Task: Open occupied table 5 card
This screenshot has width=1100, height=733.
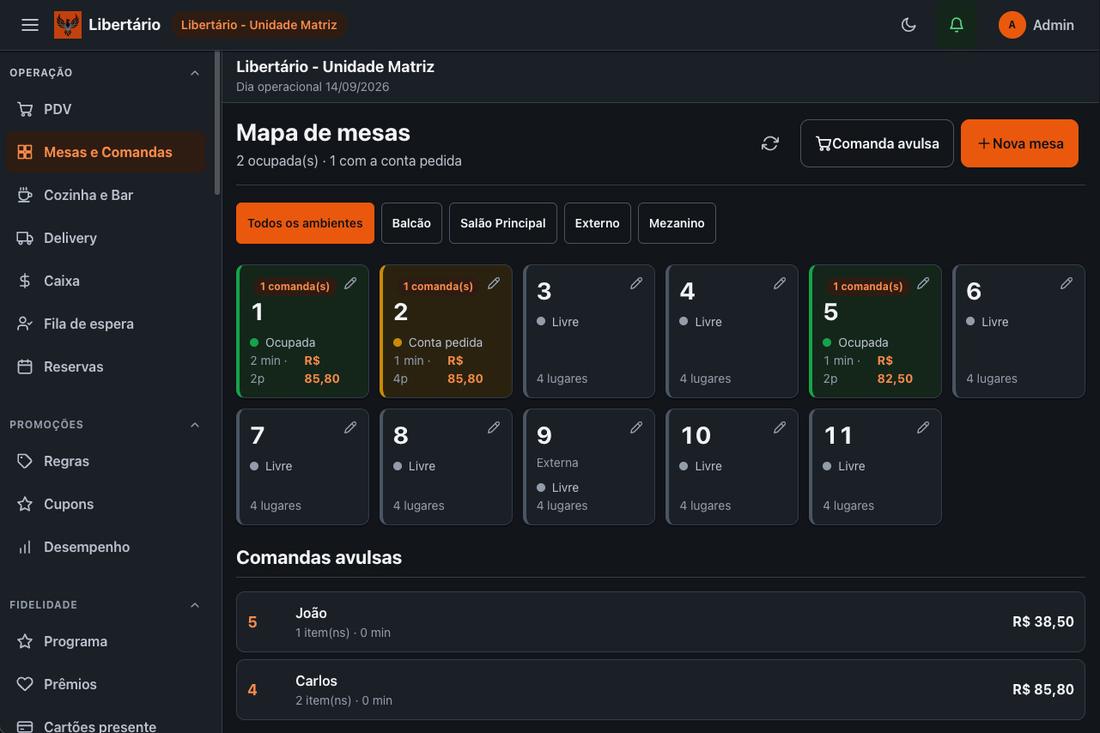Action: pyautogui.click(x=876, y=331)
